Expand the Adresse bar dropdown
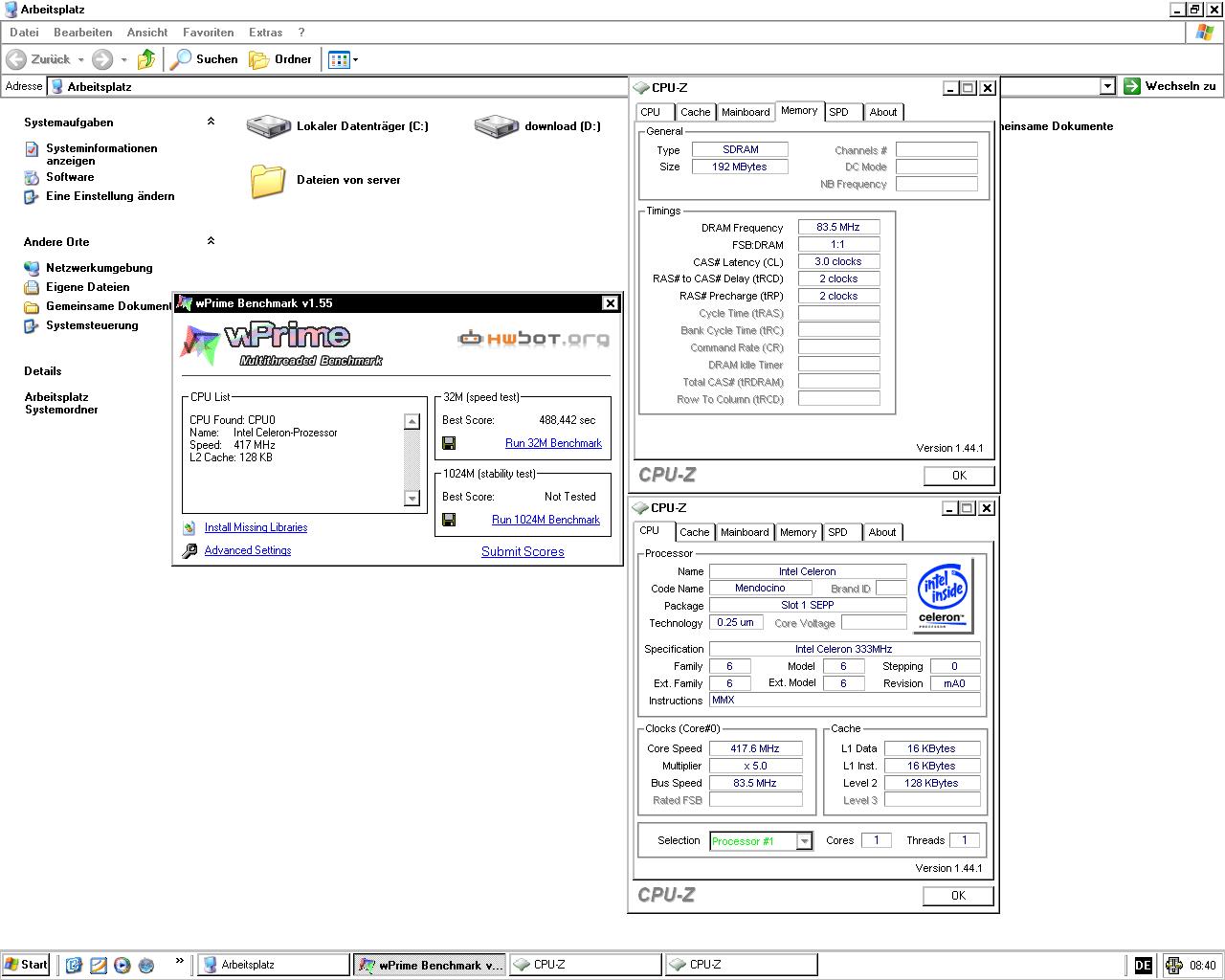The width and height of the screenshot is (1225, 980). tap(1107, 86)
